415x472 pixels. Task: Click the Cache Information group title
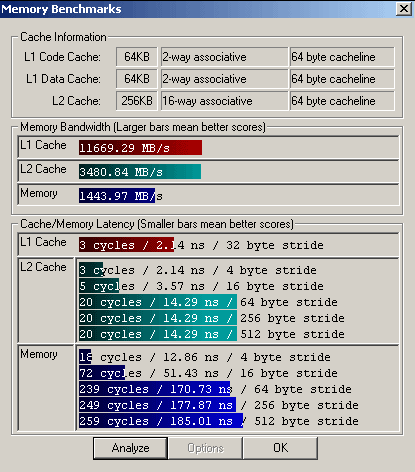[x=63, y=37]
